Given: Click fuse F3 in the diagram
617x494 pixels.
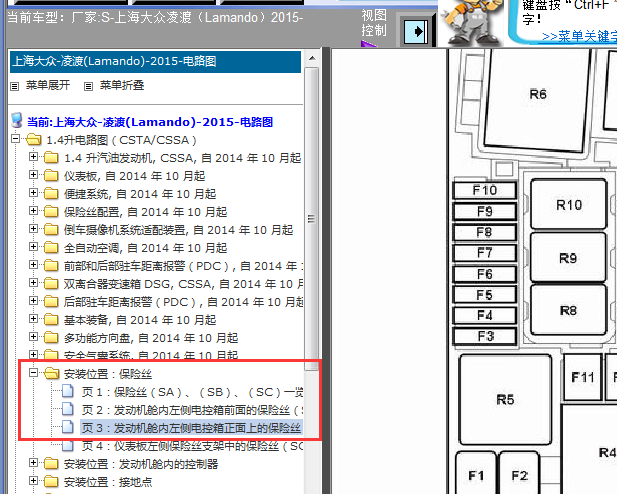Looking at the screenshot, I should click(x=485, y=337).
